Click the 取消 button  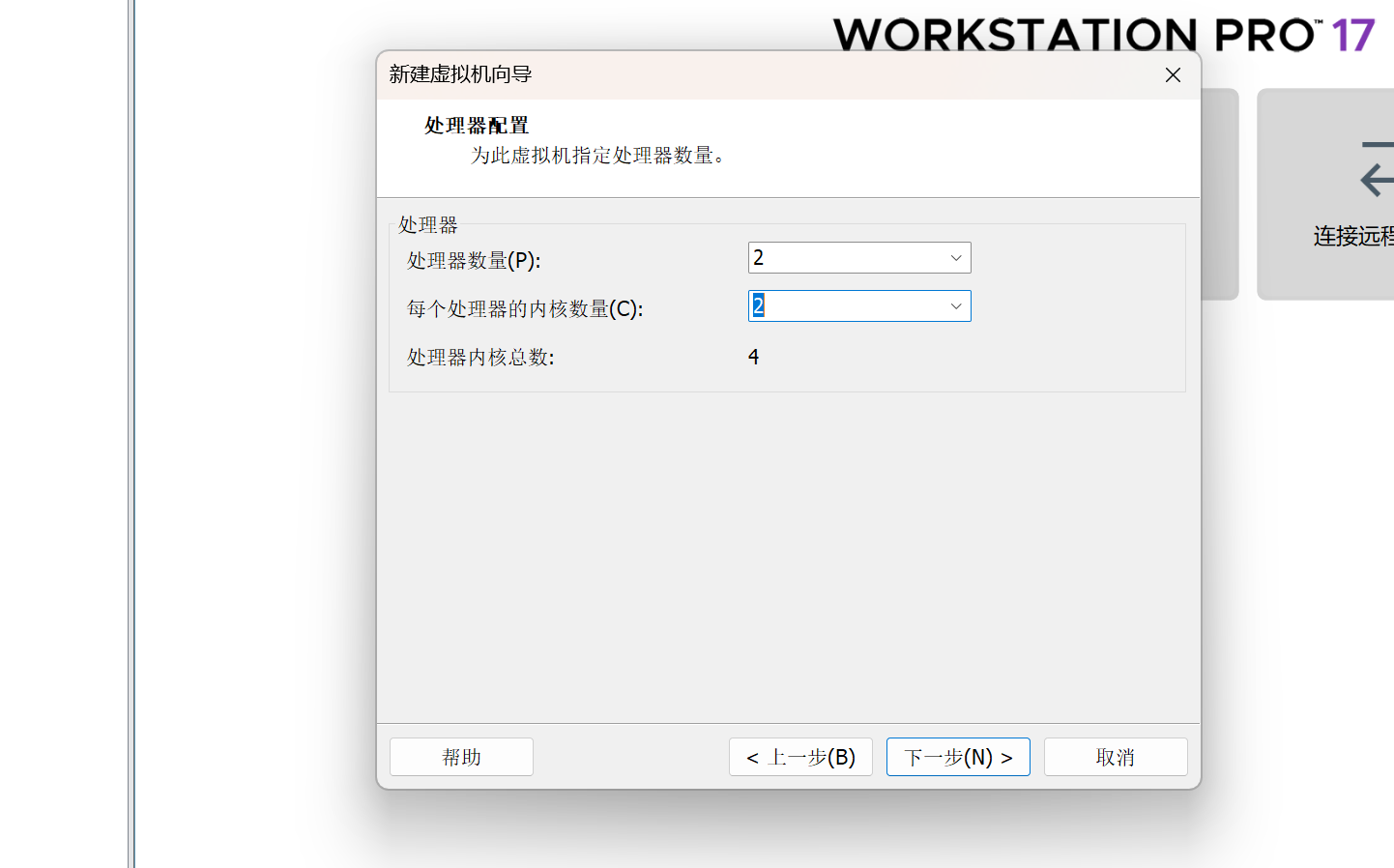[1116, 757]
